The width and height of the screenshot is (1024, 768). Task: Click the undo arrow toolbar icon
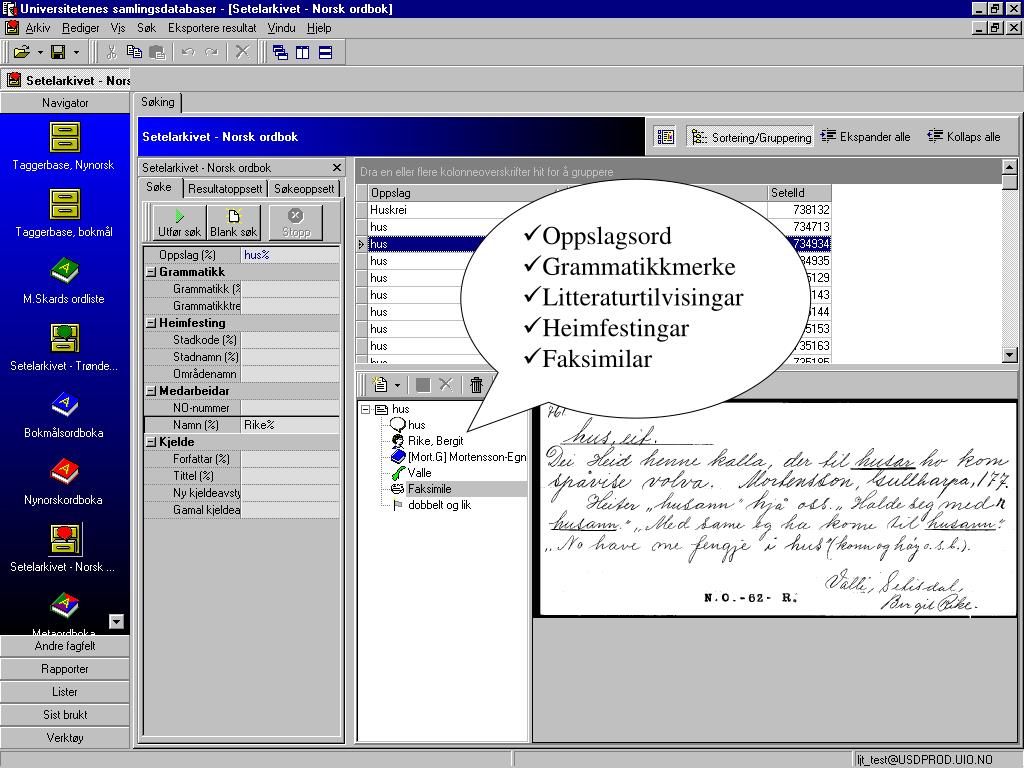coord(188,52)
